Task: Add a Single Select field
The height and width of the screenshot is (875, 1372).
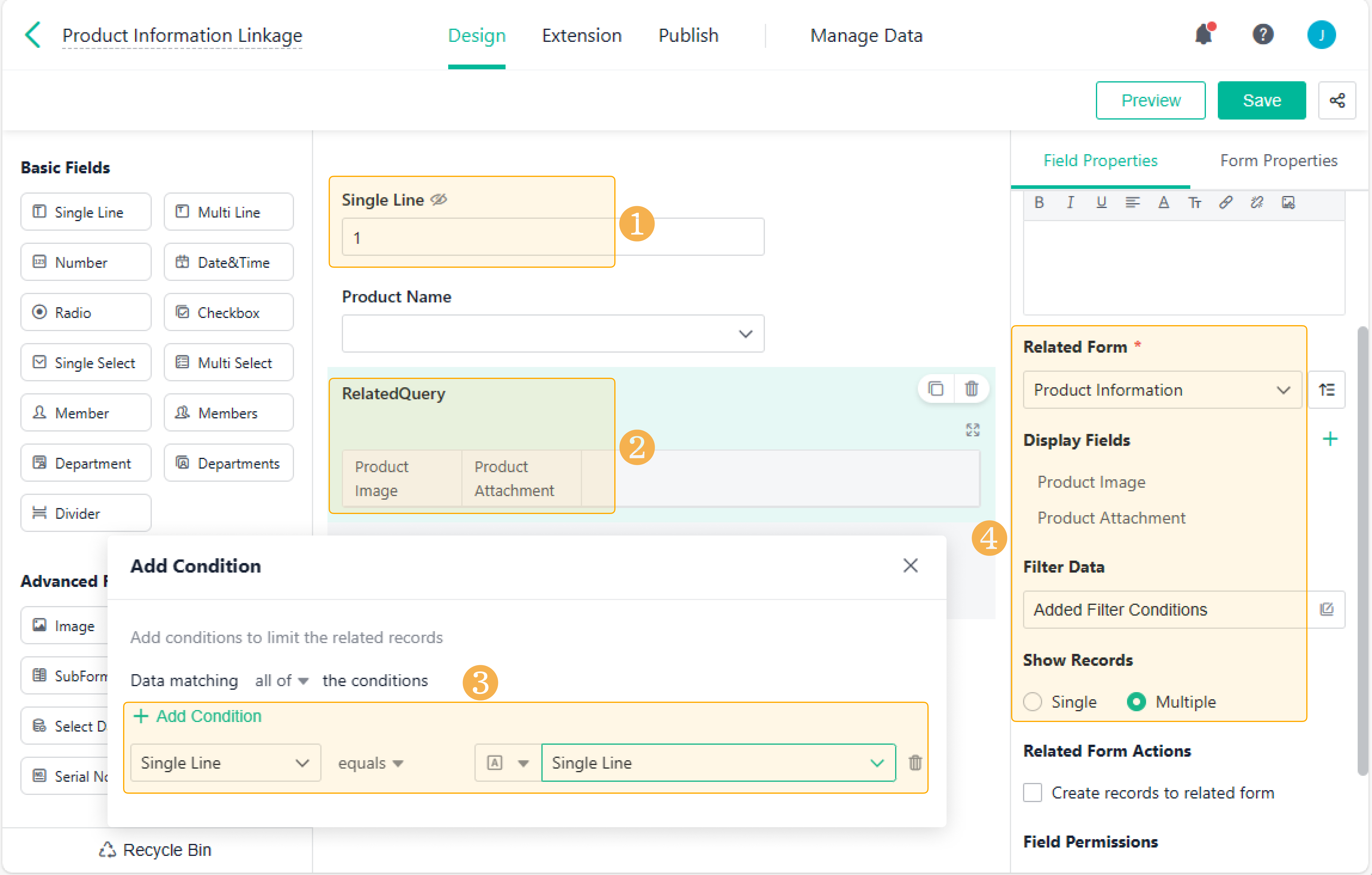Action: (86, 362)
